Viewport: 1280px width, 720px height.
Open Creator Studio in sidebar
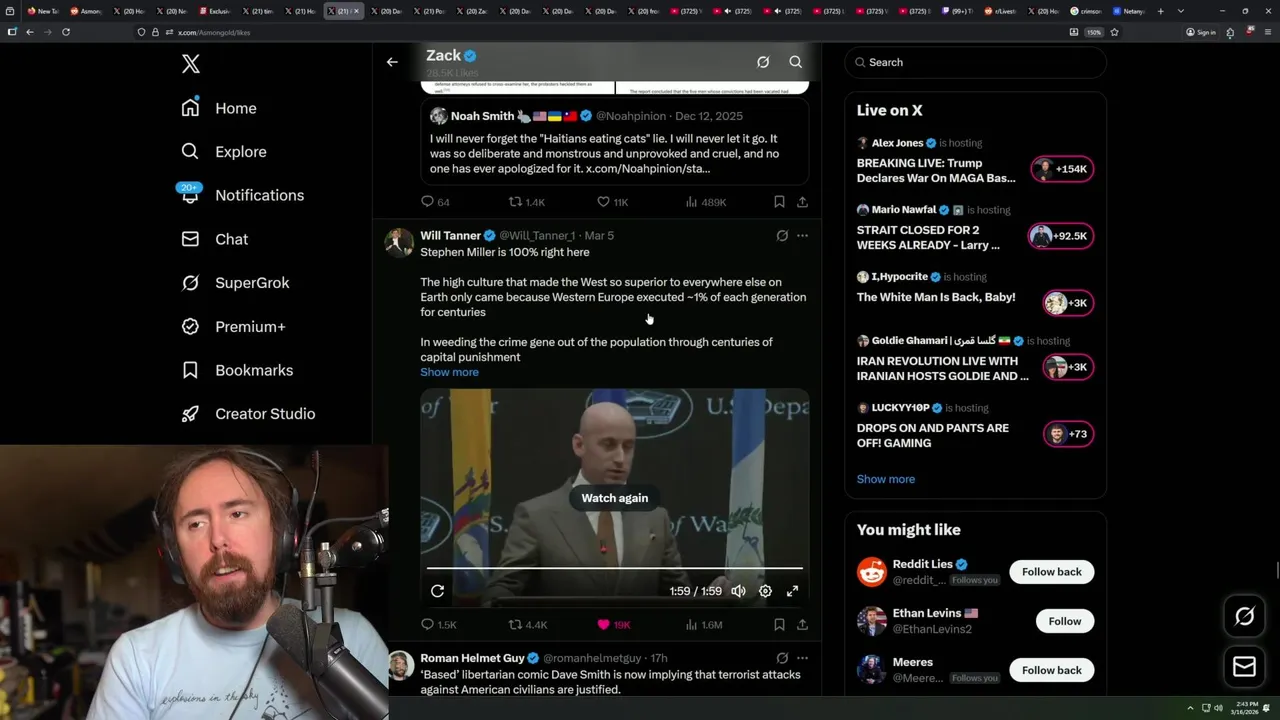(x=248, y=414)
